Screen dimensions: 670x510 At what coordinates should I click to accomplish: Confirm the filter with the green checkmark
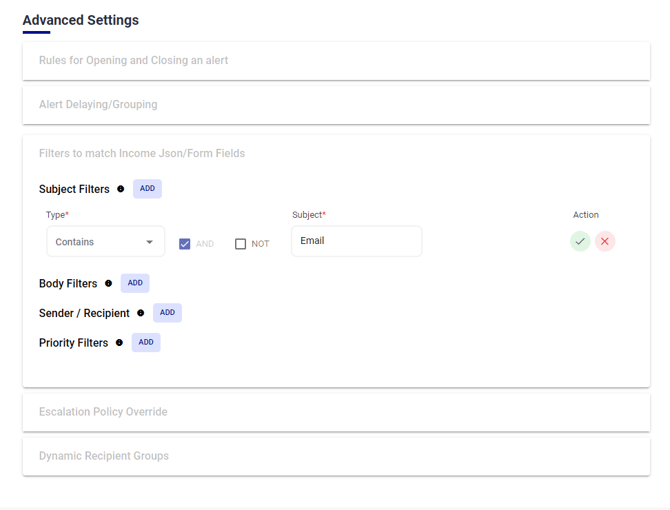click(580, 241)
